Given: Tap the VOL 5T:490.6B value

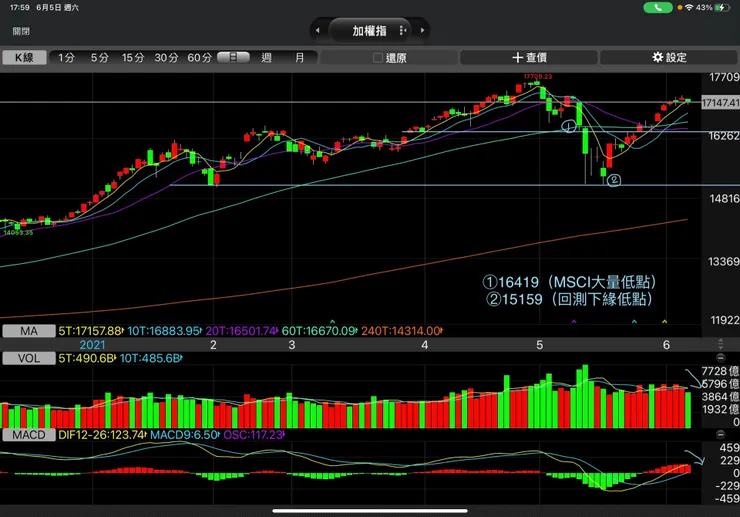Looking at the screenshot, I should 87,358.
